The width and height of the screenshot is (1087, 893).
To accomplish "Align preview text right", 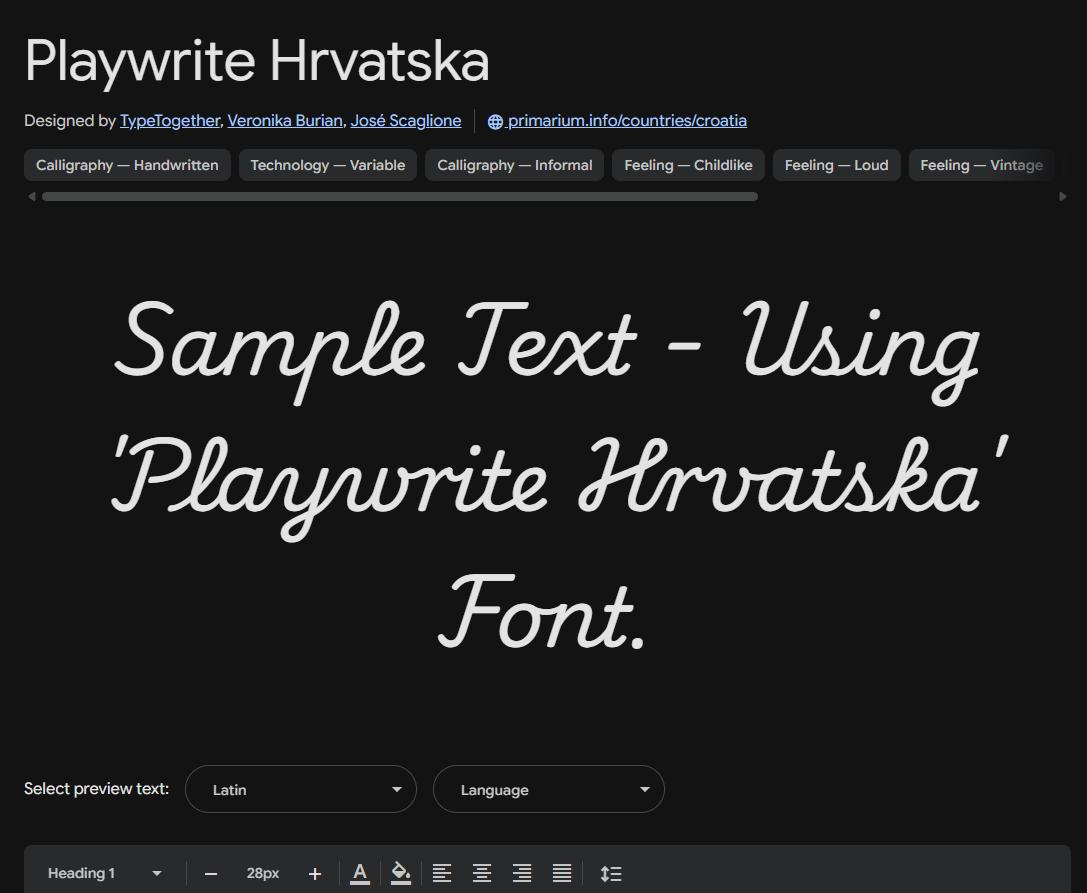I will 522,873.
